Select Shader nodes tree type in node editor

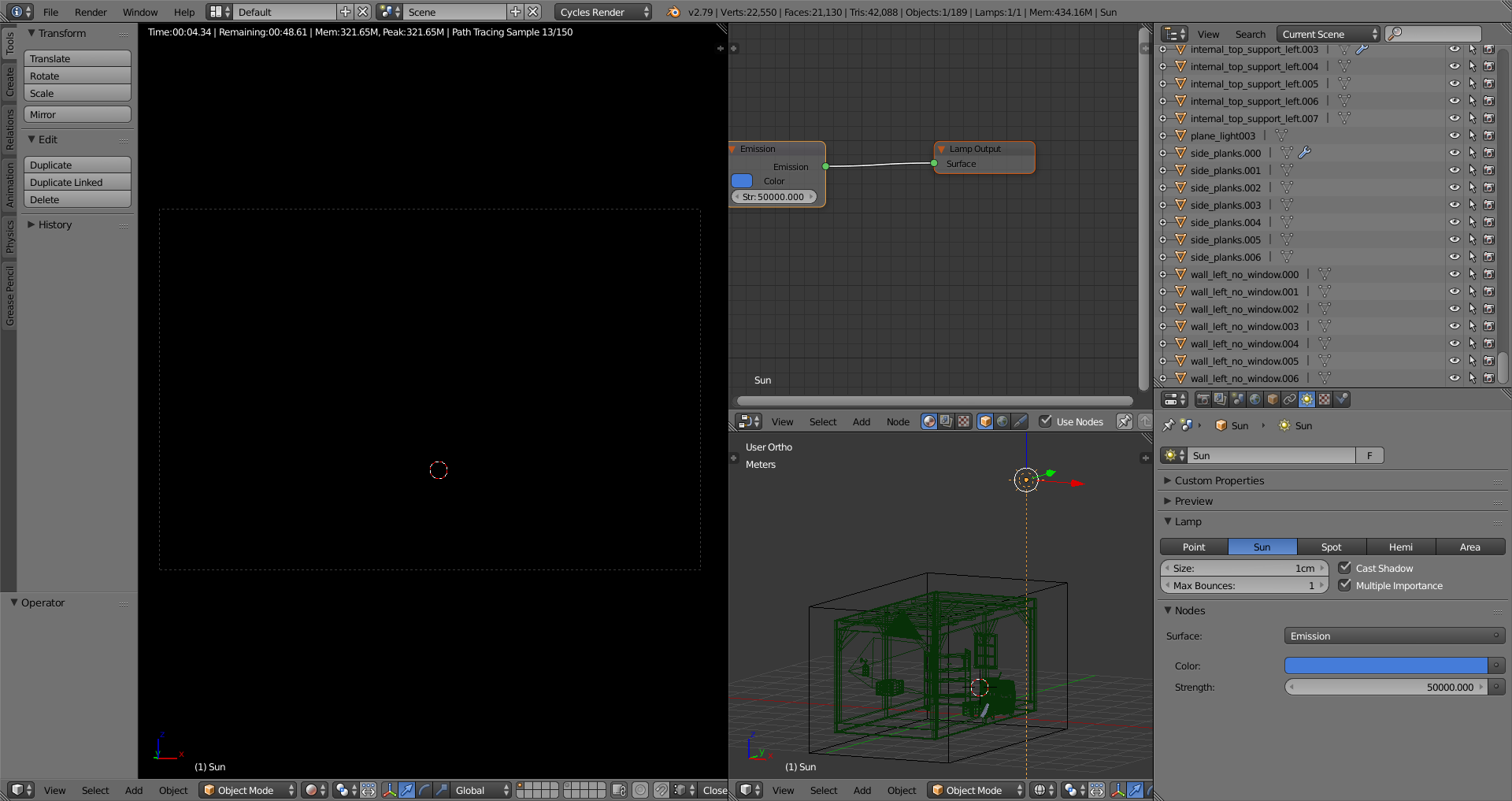tap(929, 421)
